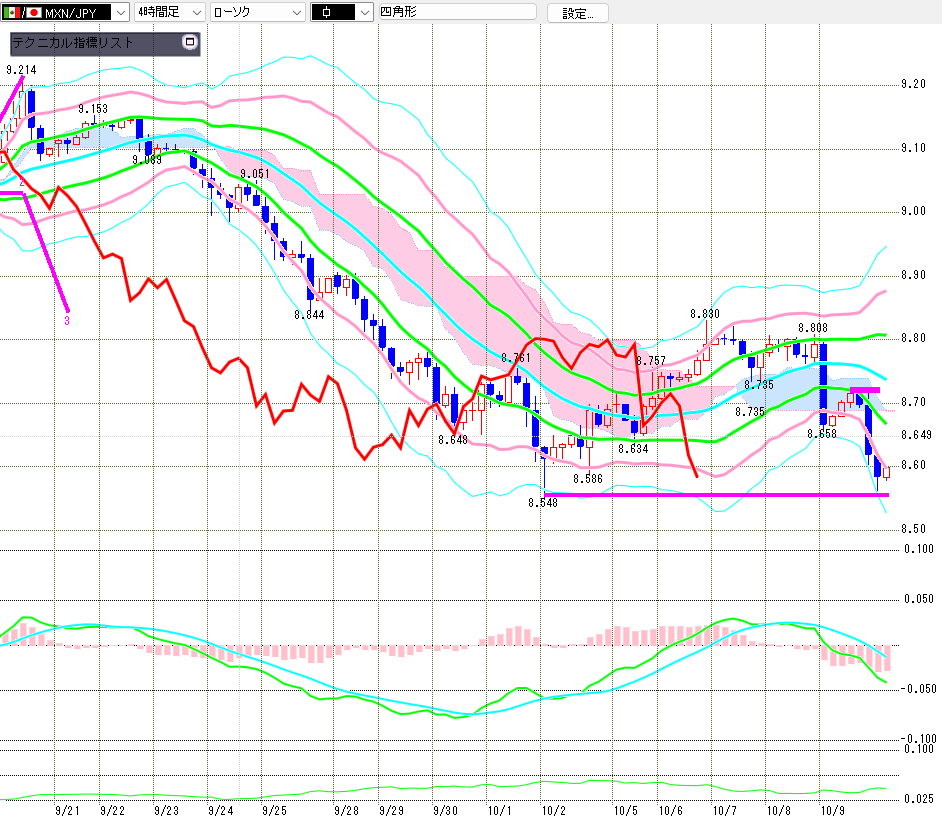Click the -0.050 MACD axis value

[x=919, y=689]
